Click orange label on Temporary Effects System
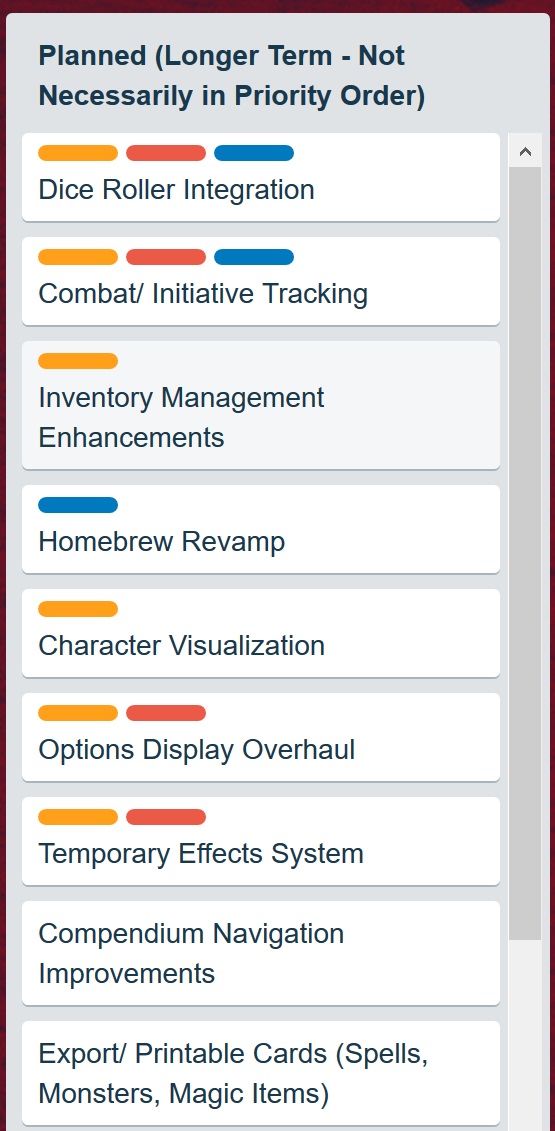The height and width of the screenshot is (1131, 555). click(x=78, y=817)
